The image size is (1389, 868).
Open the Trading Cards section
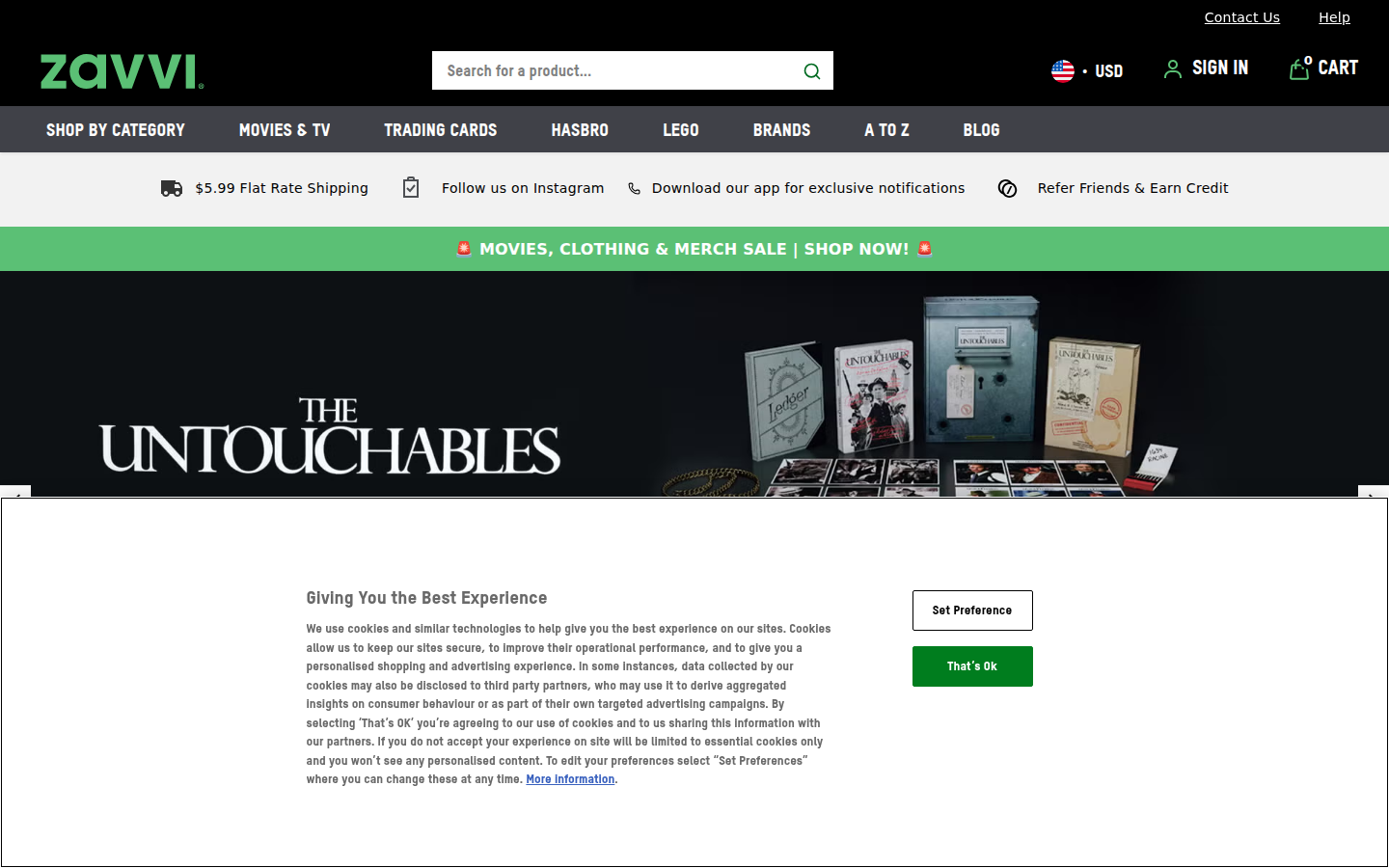coord(440,129)
